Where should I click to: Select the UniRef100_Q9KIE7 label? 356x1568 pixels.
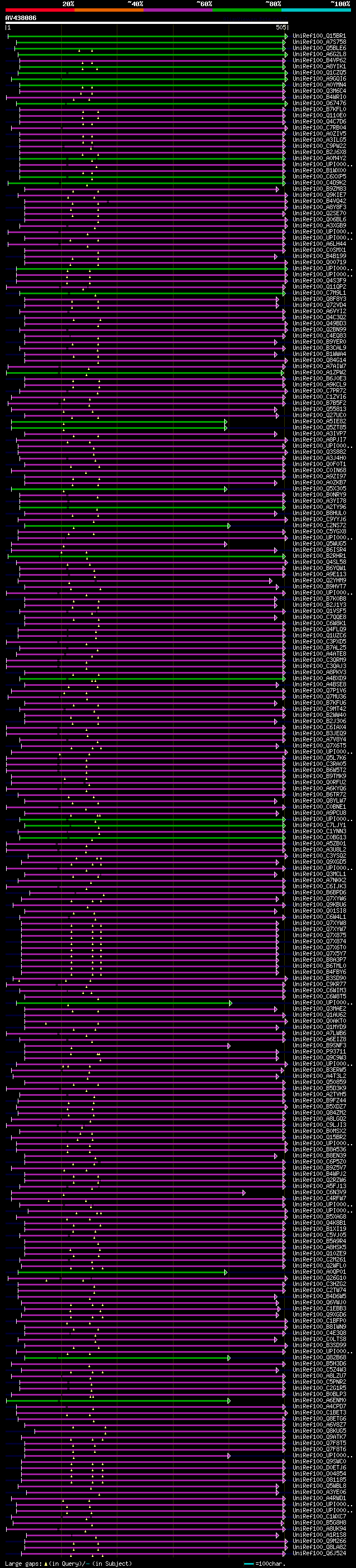[319, 195]
